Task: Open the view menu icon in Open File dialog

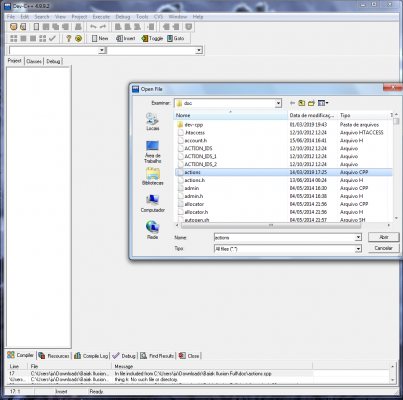Action: tap(323, 103)
